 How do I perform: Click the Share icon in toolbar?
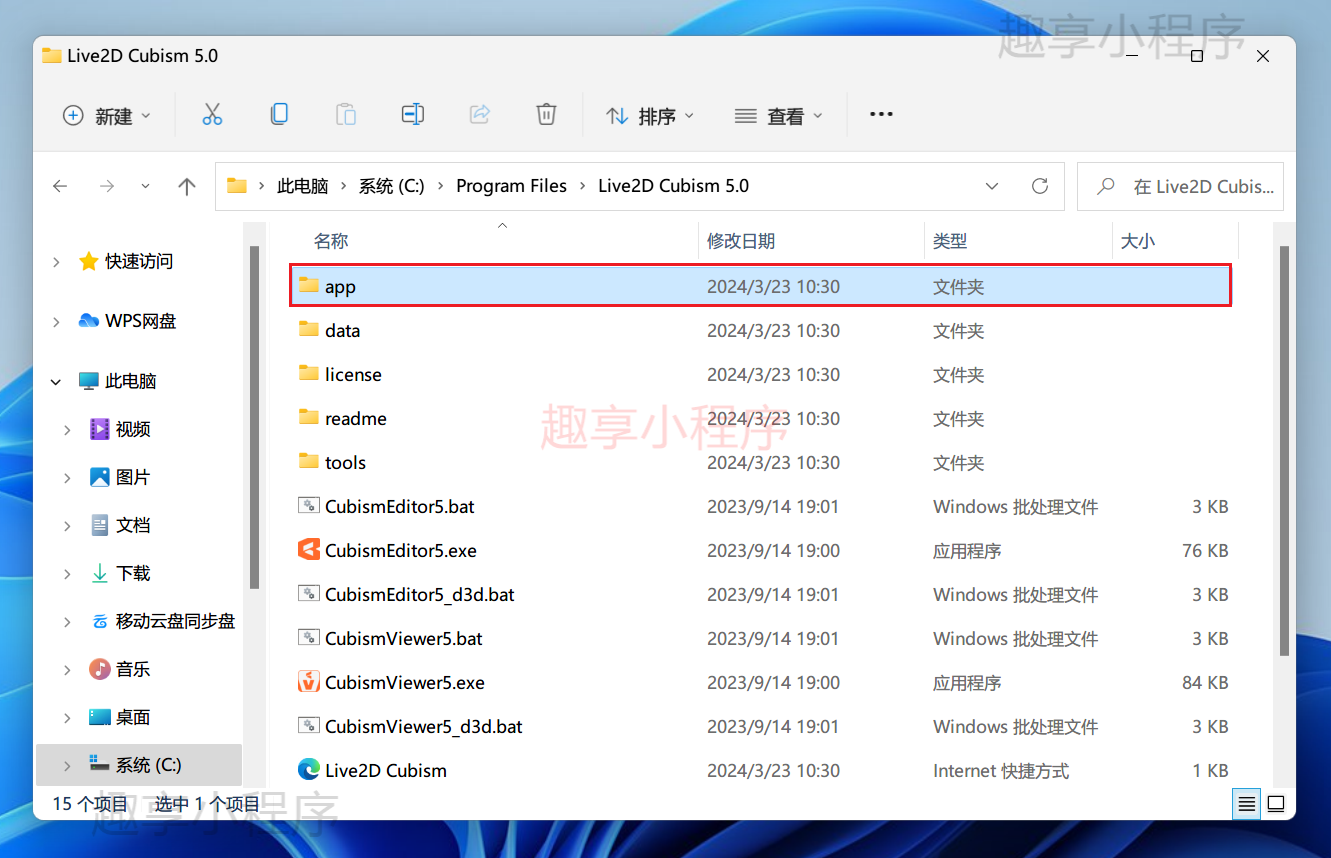pos(480,114)
